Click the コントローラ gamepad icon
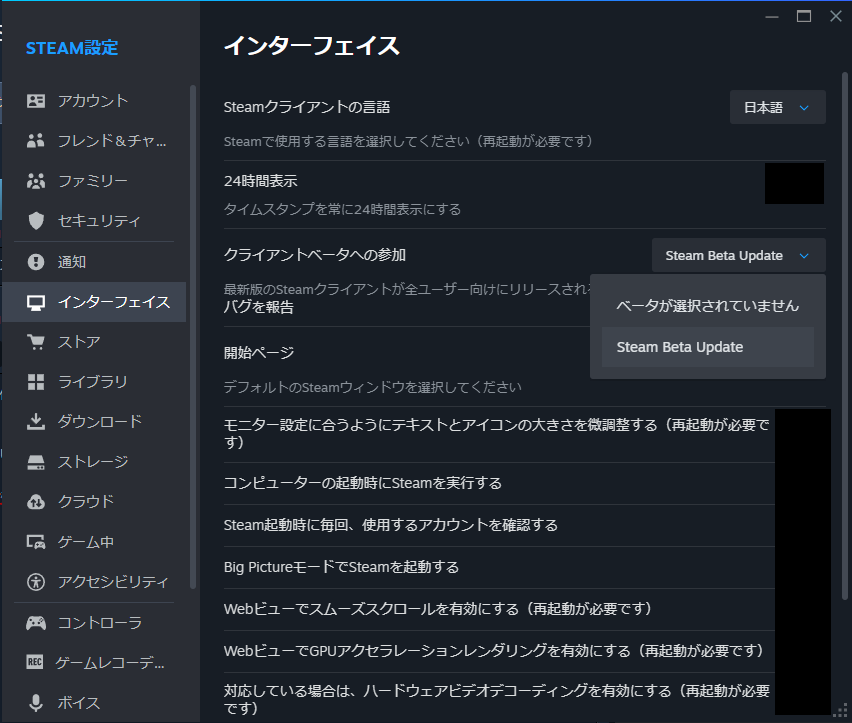The image size is (852, 723). click(x=36, y=623)
